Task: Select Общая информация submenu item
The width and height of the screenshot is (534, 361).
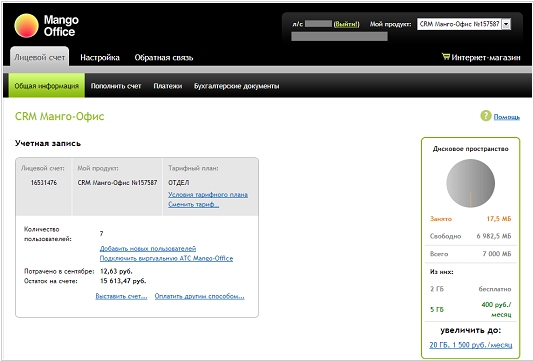Action: tap(47, 86)
